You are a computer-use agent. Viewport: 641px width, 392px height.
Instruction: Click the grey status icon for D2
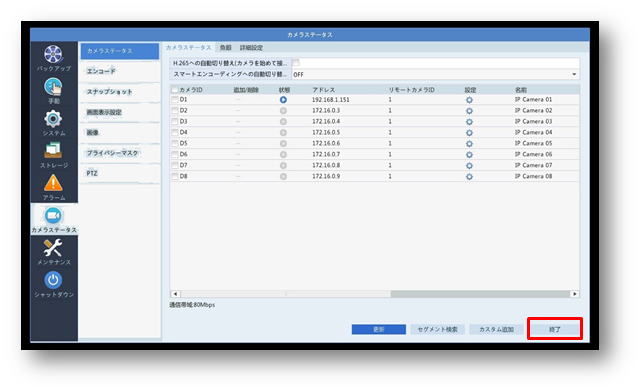point(283,111)
